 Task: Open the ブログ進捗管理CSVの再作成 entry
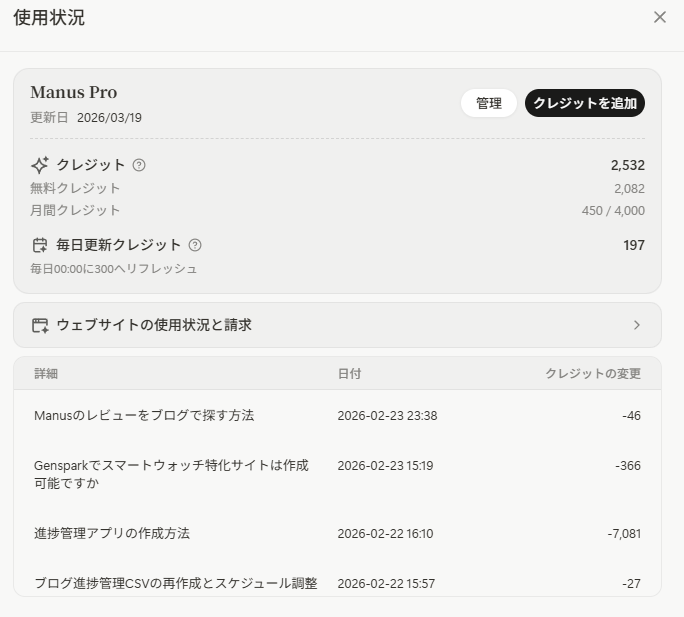pyautogui.click(x=176, y=583)
